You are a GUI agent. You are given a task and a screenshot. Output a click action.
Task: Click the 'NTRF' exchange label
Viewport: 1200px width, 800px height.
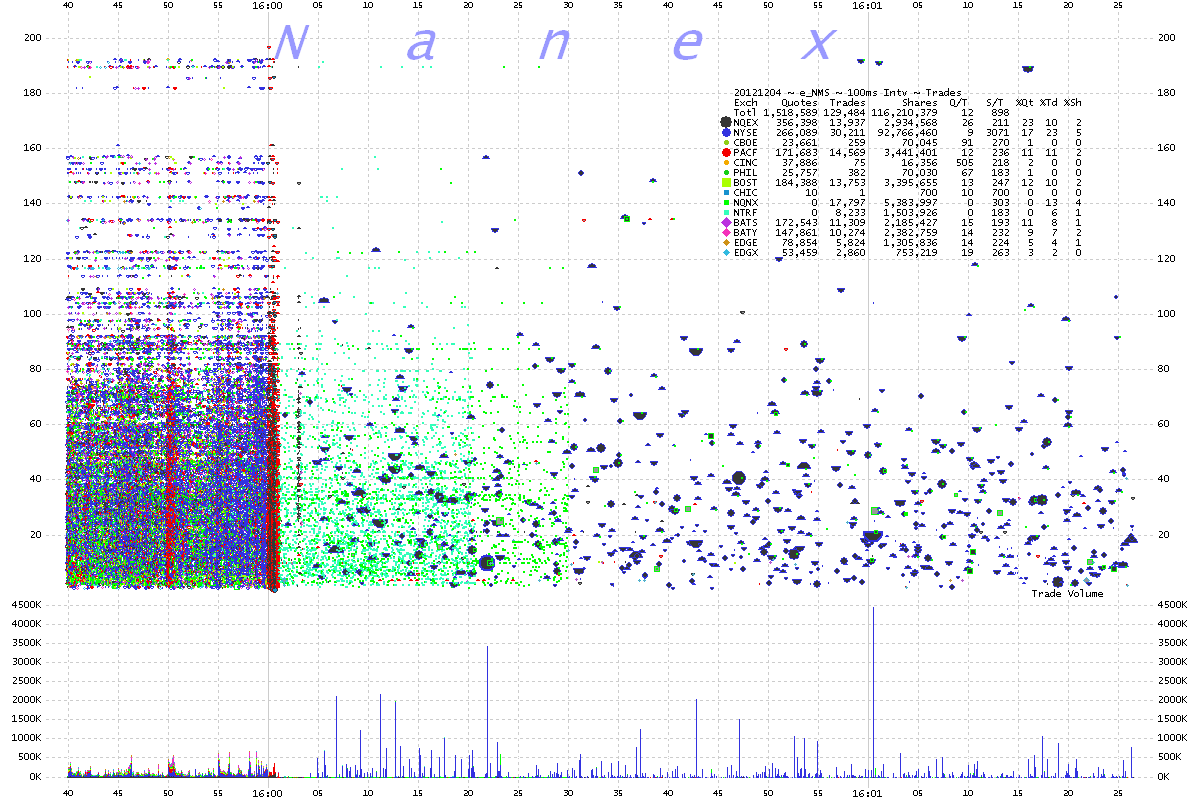[x=745, y=213]
